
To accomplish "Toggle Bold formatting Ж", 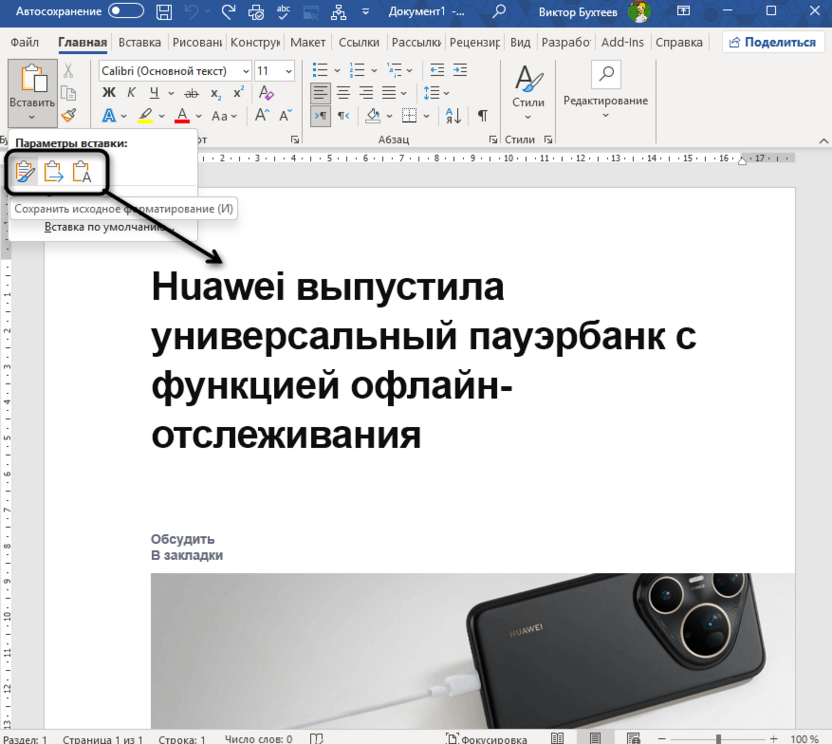I will [109, 93].
